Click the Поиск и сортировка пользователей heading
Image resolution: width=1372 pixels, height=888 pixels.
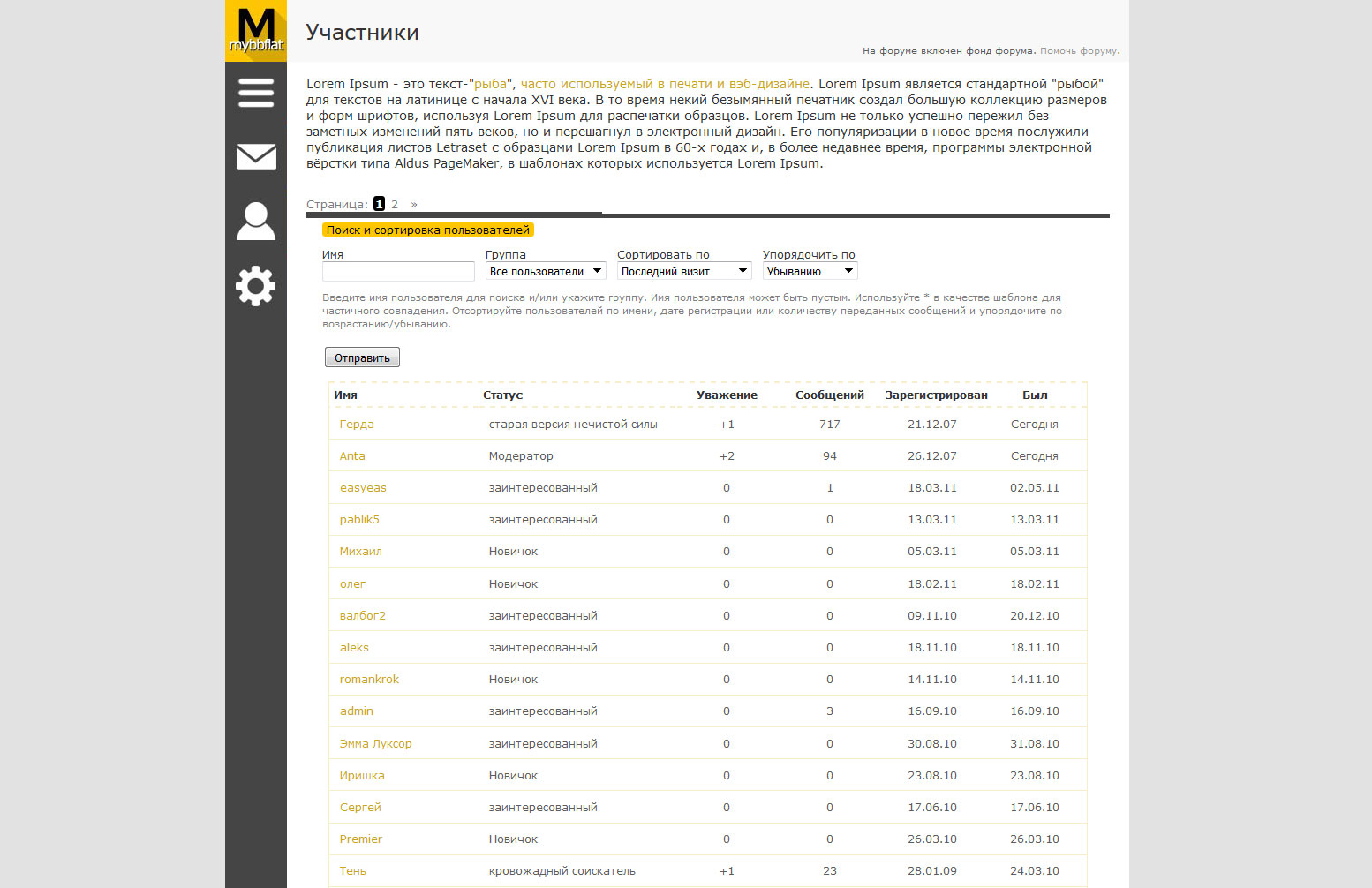click(x=428, y=230)
